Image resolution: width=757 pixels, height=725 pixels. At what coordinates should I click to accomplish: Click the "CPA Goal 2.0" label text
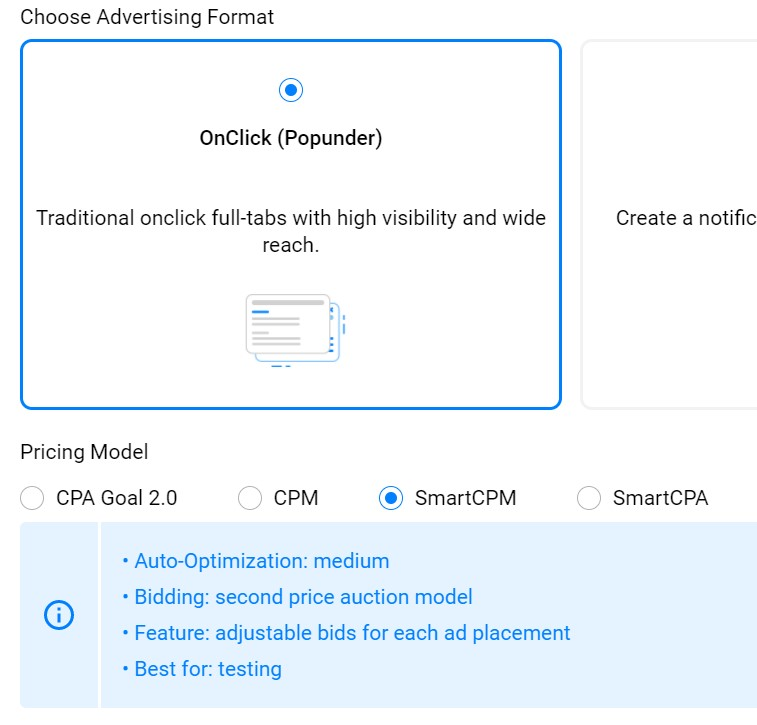(x=116, y=498)
